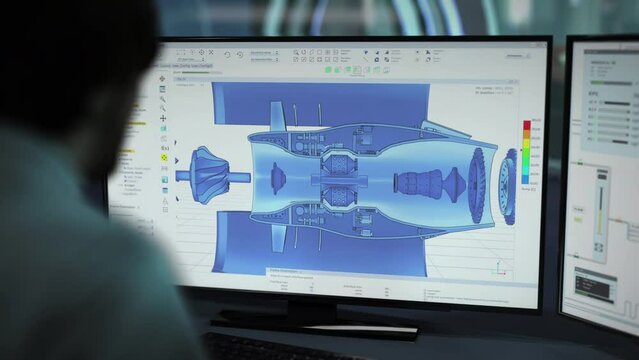Click the teal square icon below the grid icon
Image resolution: width=639 pixels, height=360 pixels.
[165, 179]
